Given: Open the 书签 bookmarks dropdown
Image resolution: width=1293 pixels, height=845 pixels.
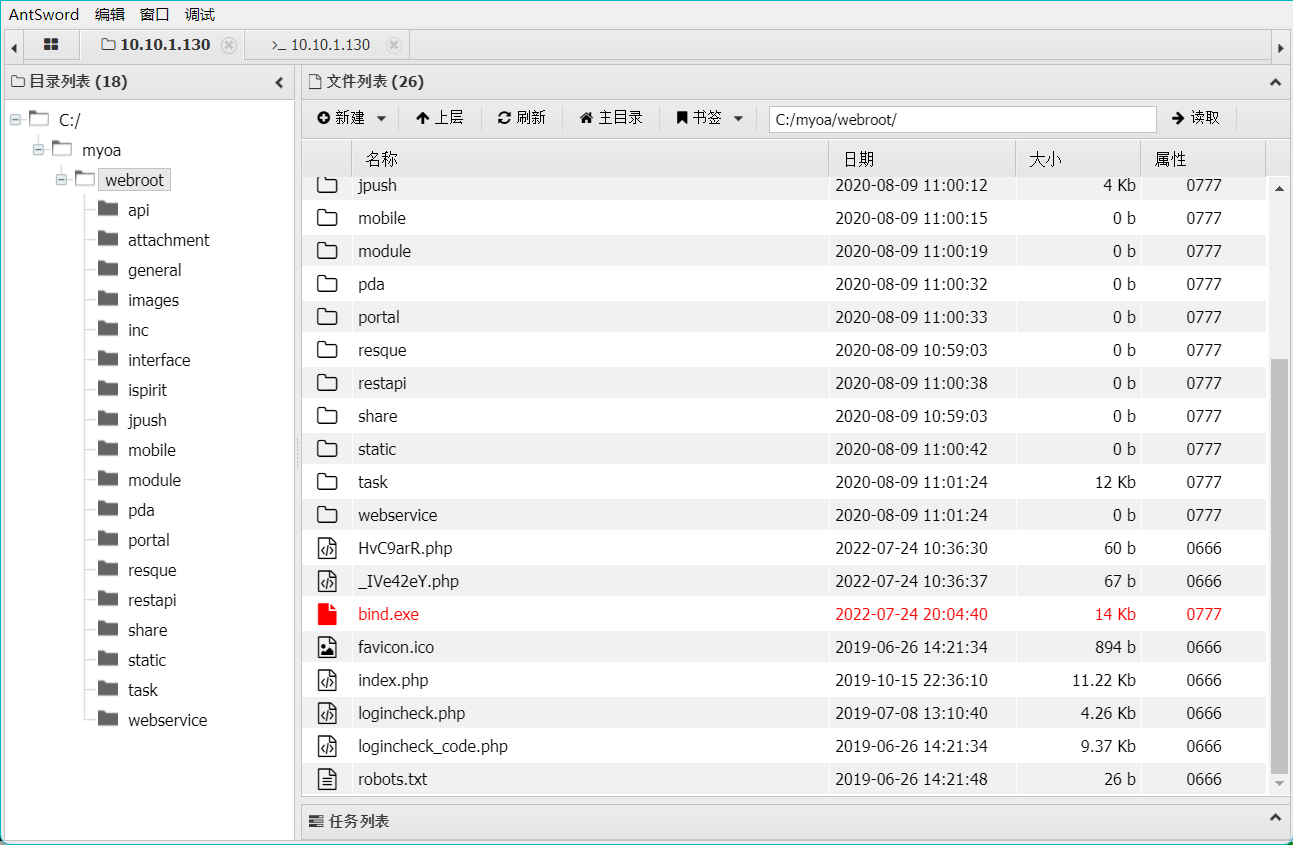Looking at the screenshot, I should pyautogui.click(x=709, y=118).
